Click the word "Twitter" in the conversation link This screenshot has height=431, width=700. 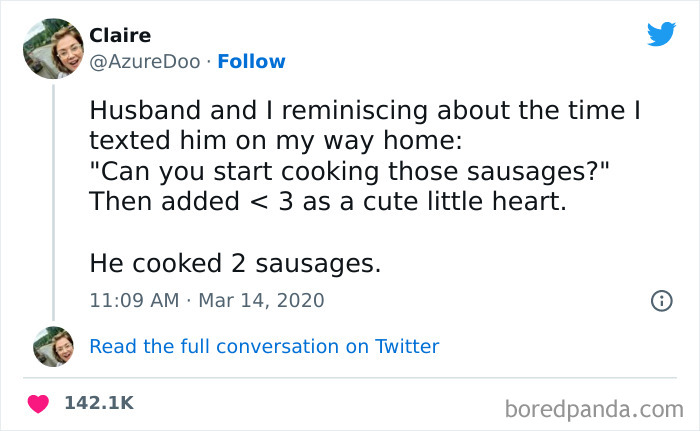click(x=407, y=347)
